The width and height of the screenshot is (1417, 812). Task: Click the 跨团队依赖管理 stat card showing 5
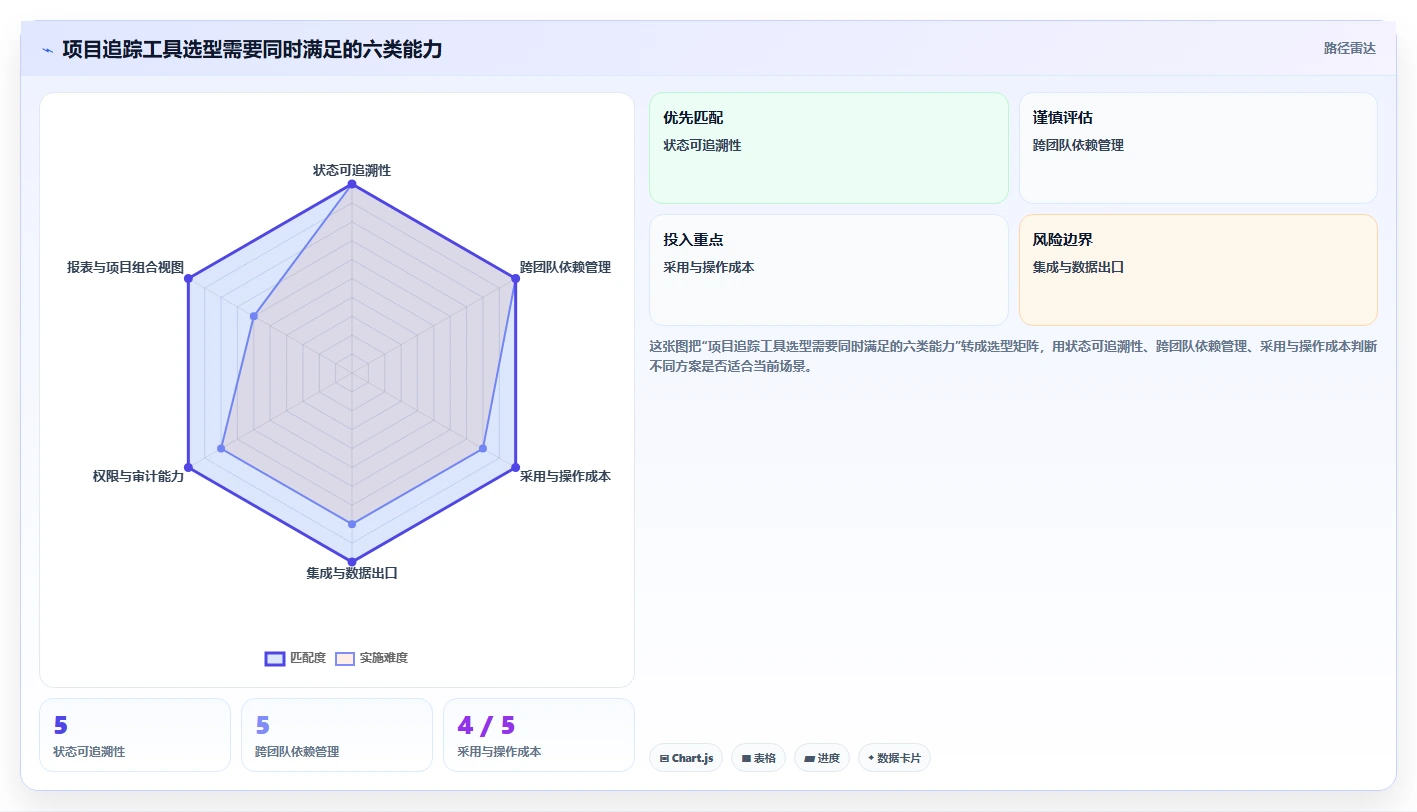pyautogui.click(x=337, y=735)
